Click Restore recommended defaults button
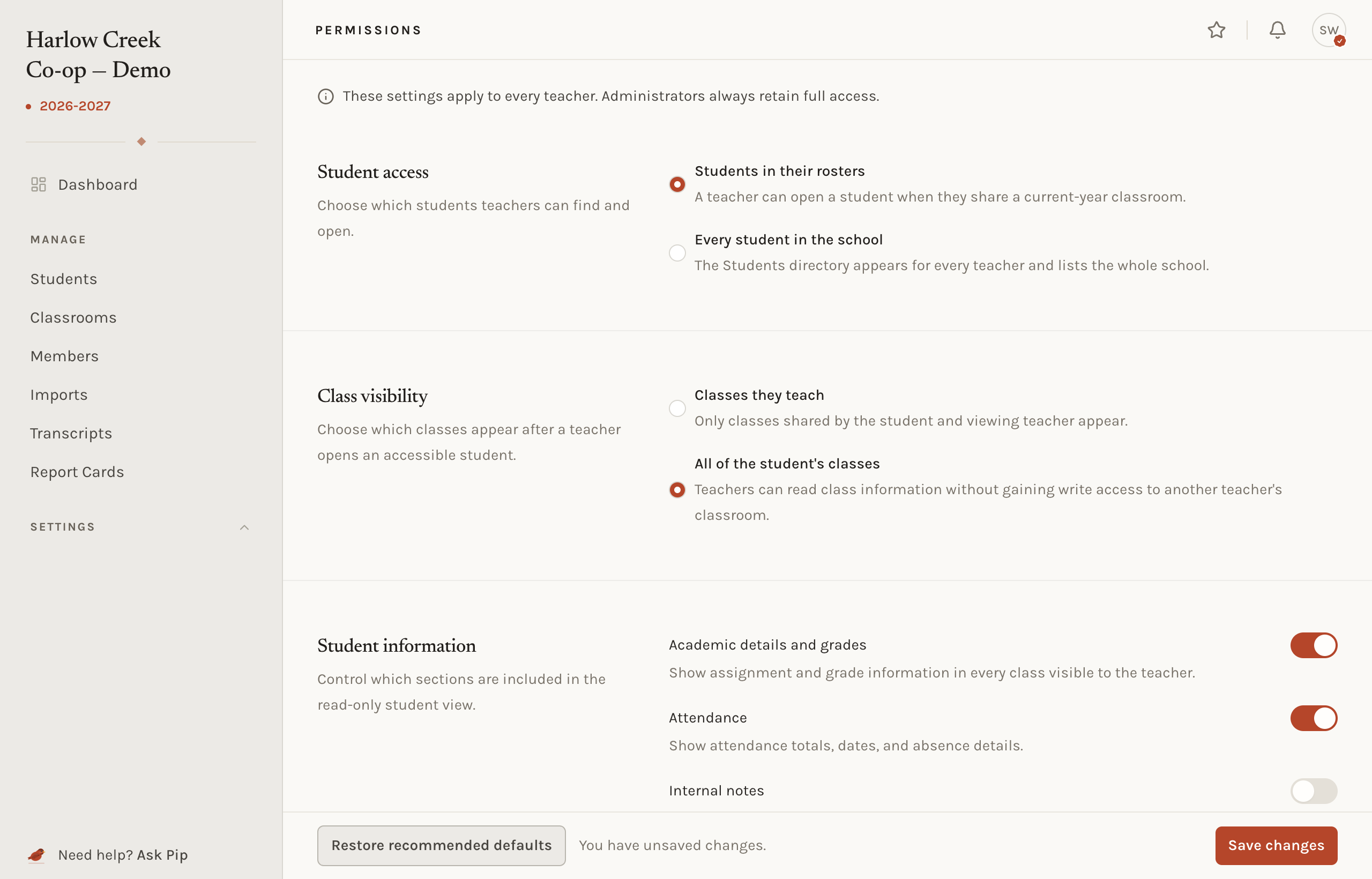 coord(441,845)
